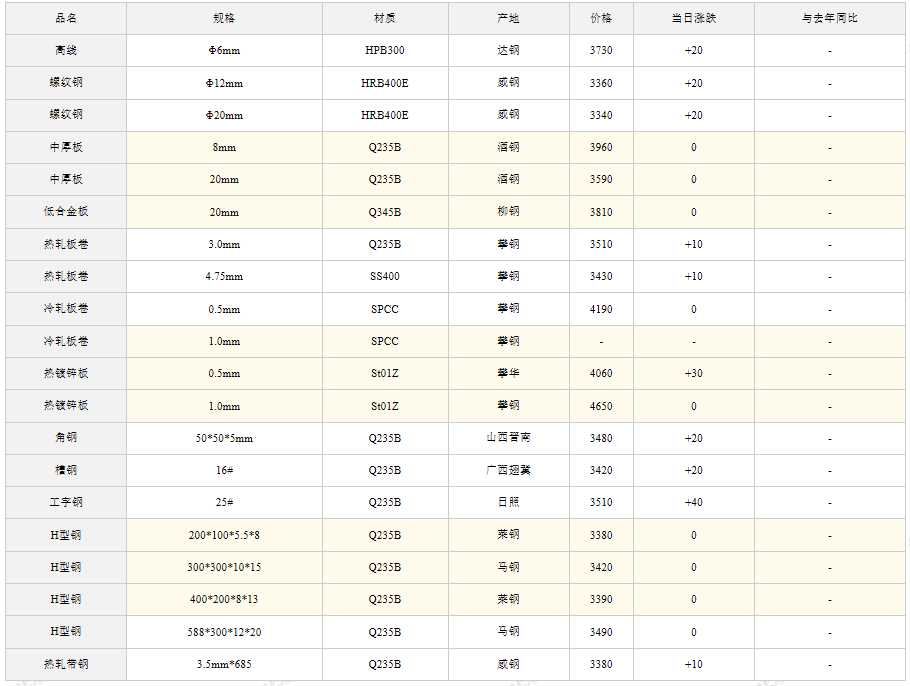
Task: Click the 与去年同比 column header
Action: 829,18
